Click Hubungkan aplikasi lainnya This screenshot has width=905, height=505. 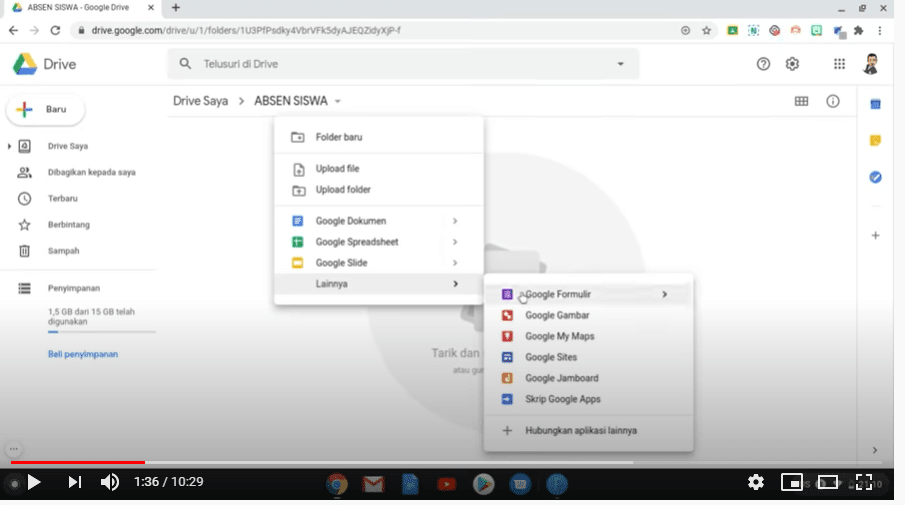tap(588, 431)
